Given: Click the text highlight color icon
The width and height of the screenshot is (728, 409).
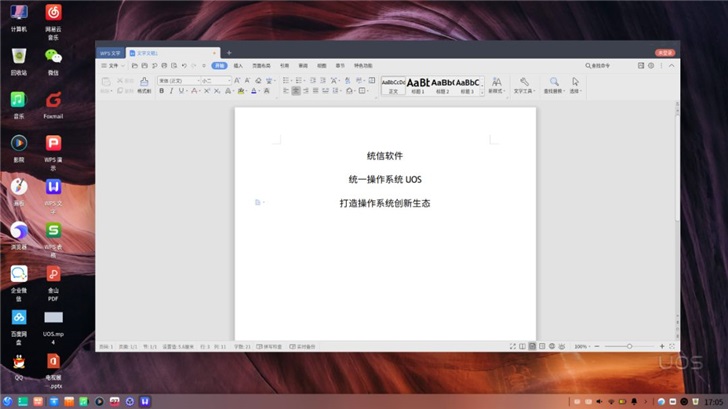Looking at the screenshot, I should [x=240, y=91].
